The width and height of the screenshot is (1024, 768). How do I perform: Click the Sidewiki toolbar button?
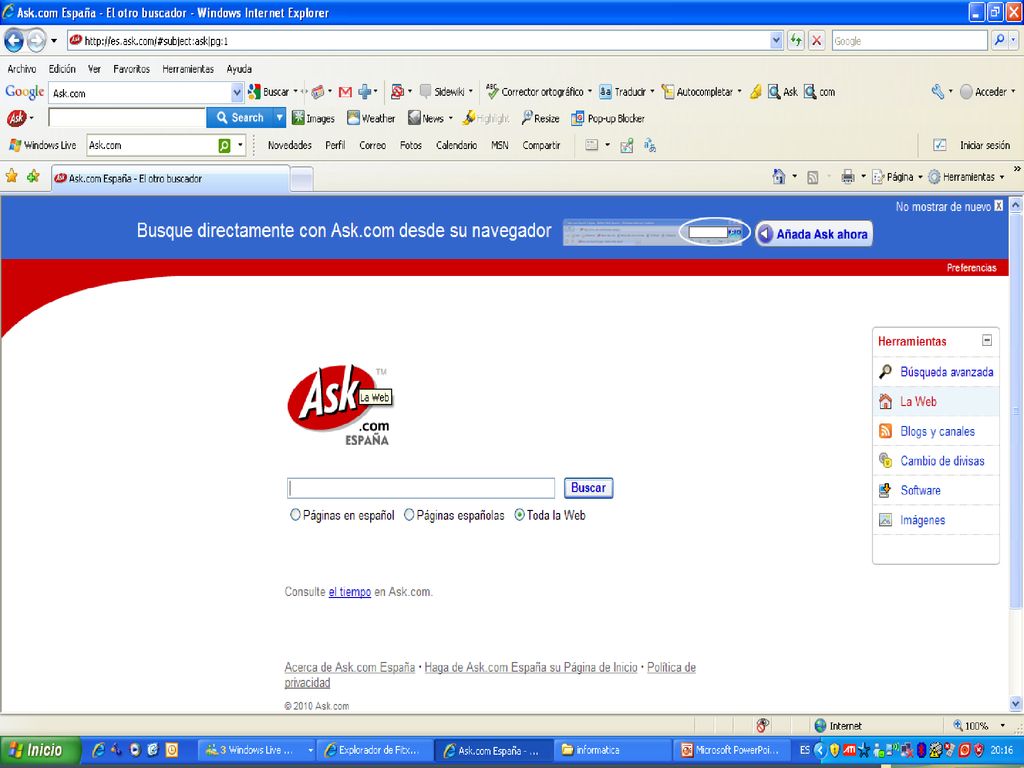pos(446,92)
